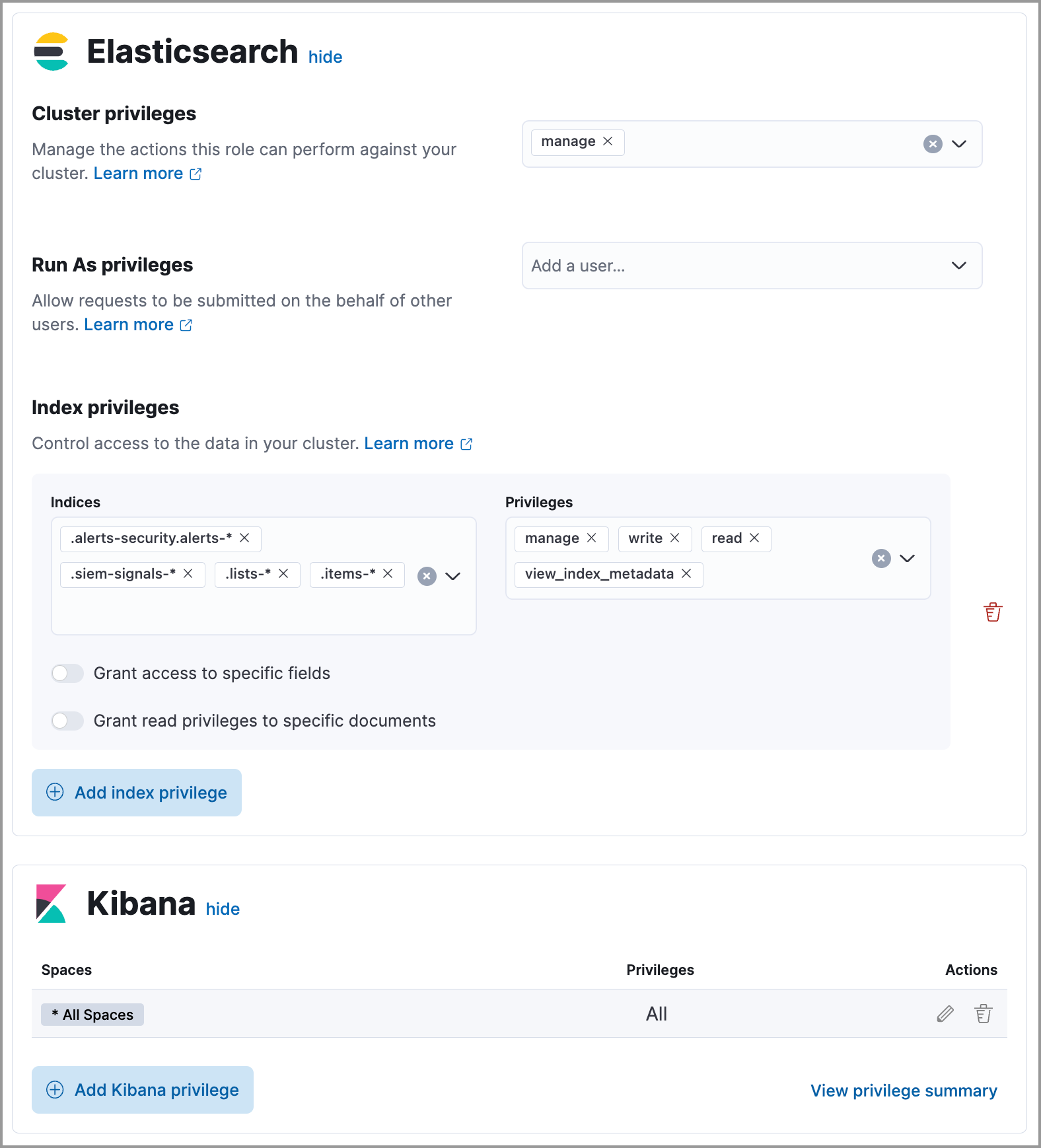Expand the Cluster privileges dropdown
This screenshot has height=1148, width=1041.
[x=959, y=144]
